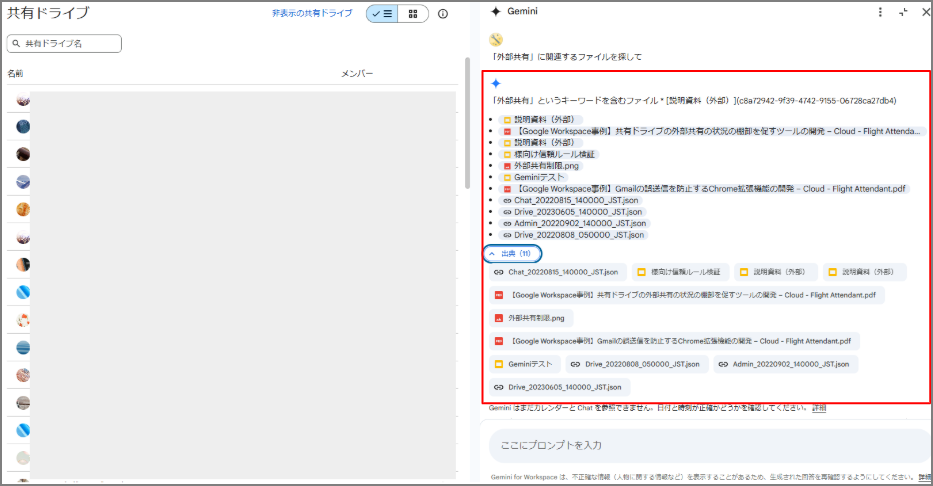Click the image icon of 外部共有制限.png bullet
Viewport: 933px width, 486px height.
[507, 166]
